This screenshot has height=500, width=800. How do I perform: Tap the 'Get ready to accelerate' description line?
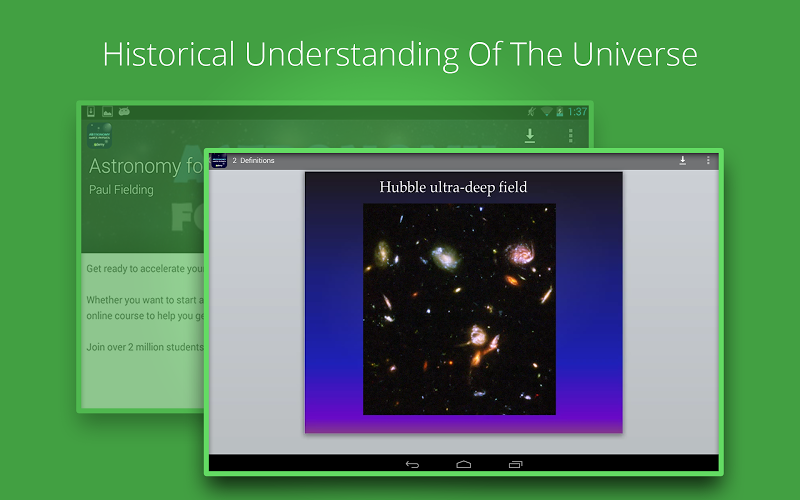145,269
